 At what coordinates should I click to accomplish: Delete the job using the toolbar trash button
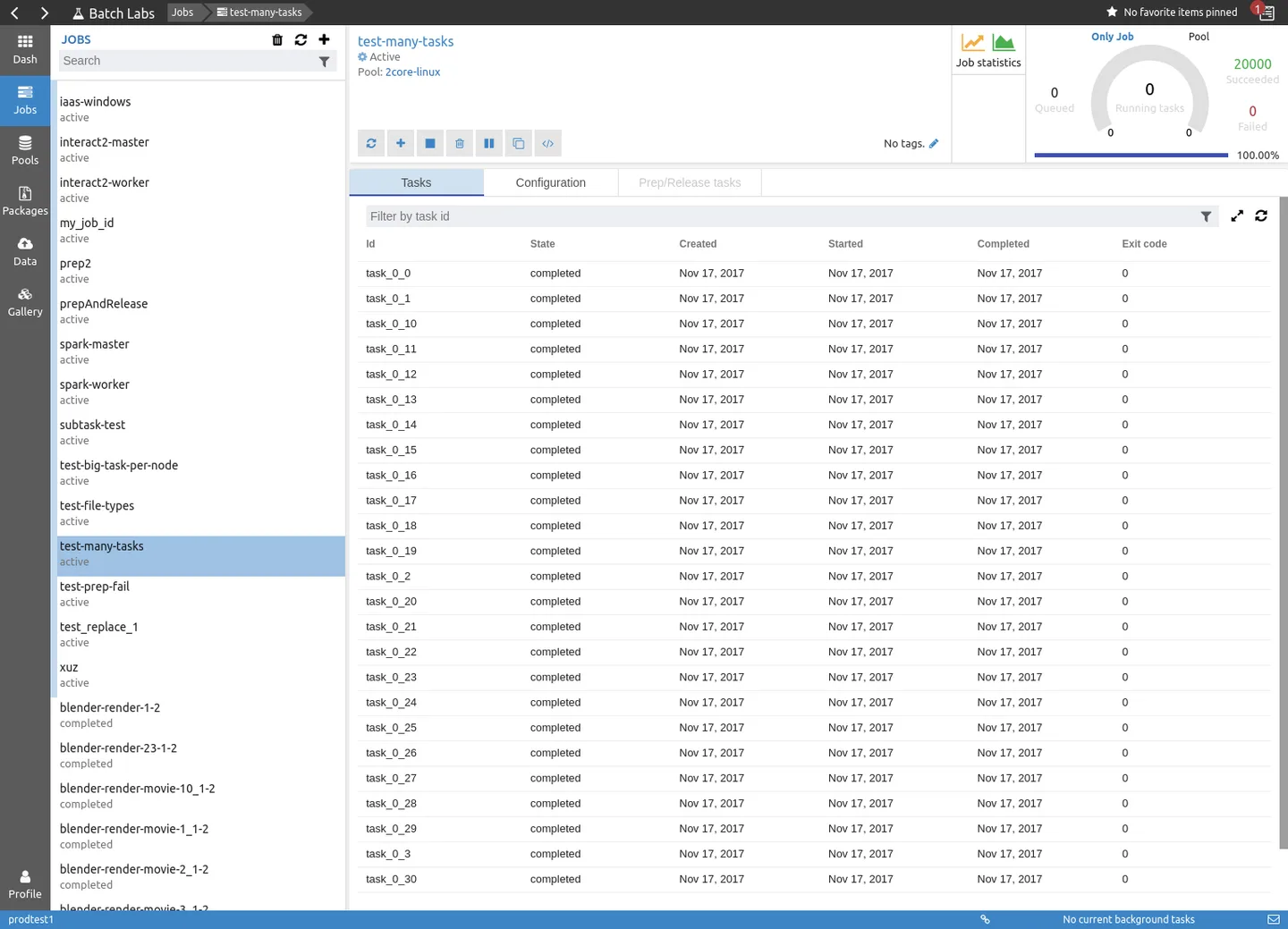pyautogui.click(x=460, y=143)
